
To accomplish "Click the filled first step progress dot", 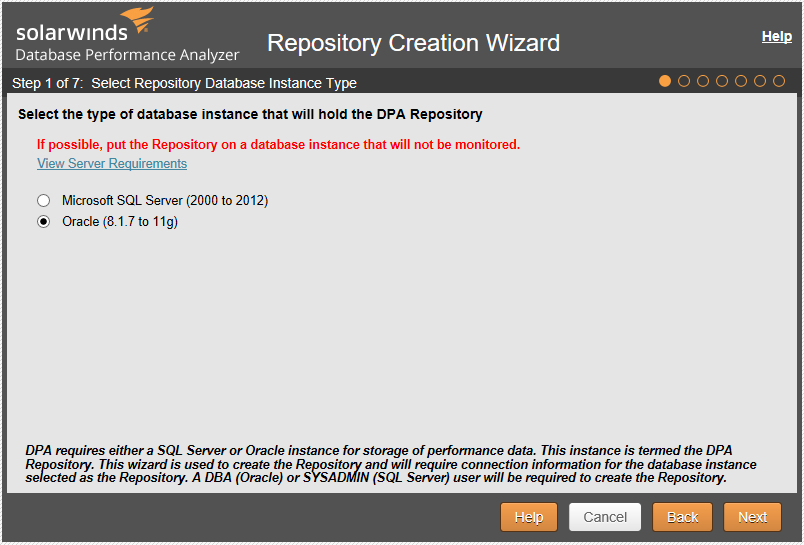I will coord(665,81).
